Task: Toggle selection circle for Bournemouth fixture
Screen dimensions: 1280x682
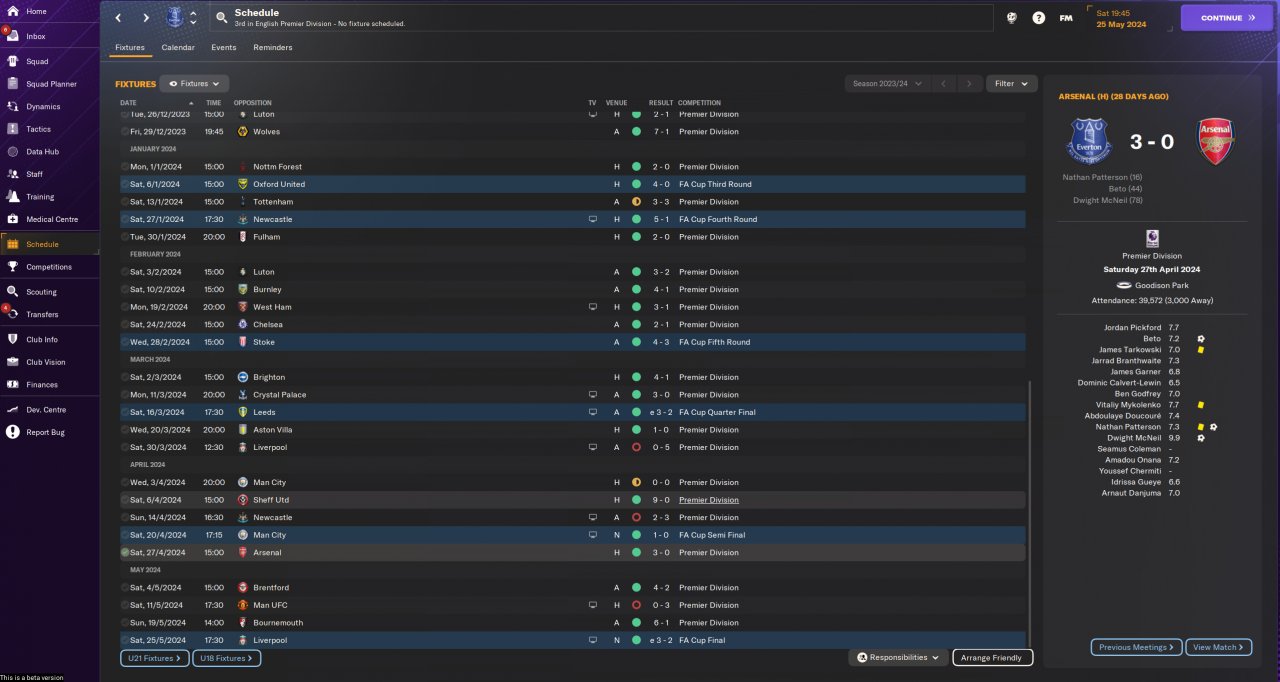Action: pyautogui.click(x=125, y=622)
